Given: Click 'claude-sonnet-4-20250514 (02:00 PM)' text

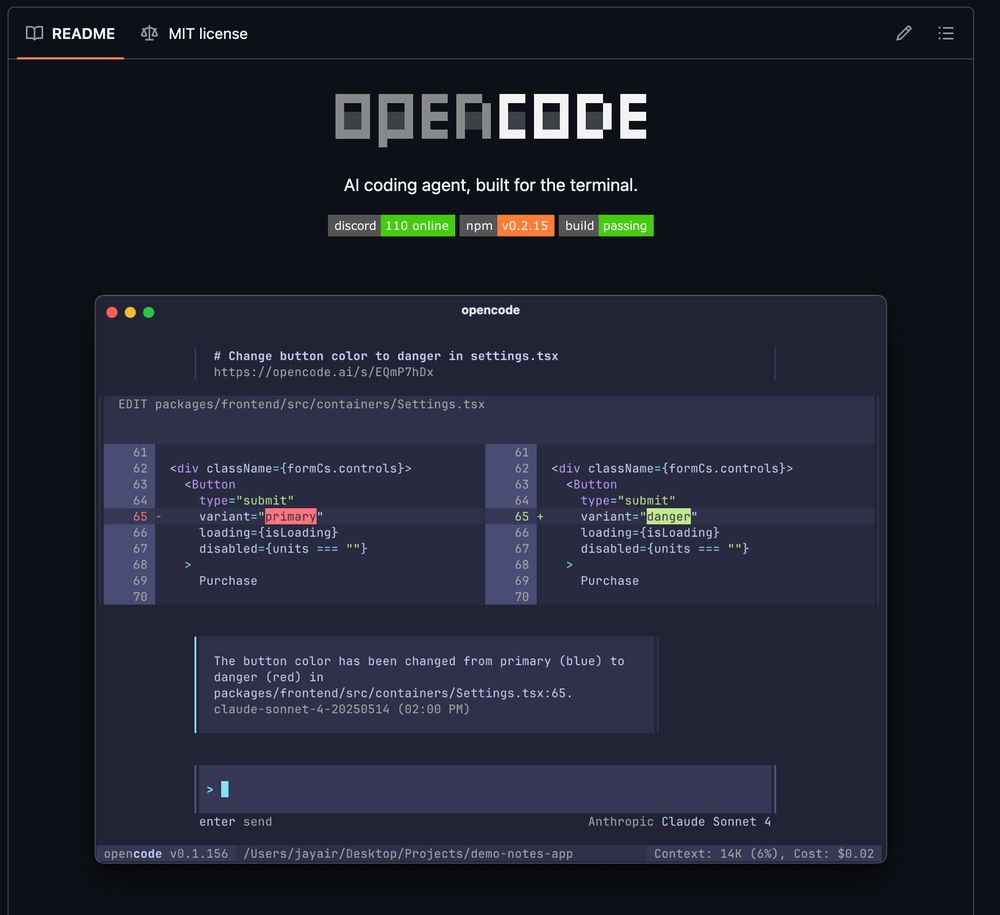Looking at the screenshot, I should click(341, 710).
